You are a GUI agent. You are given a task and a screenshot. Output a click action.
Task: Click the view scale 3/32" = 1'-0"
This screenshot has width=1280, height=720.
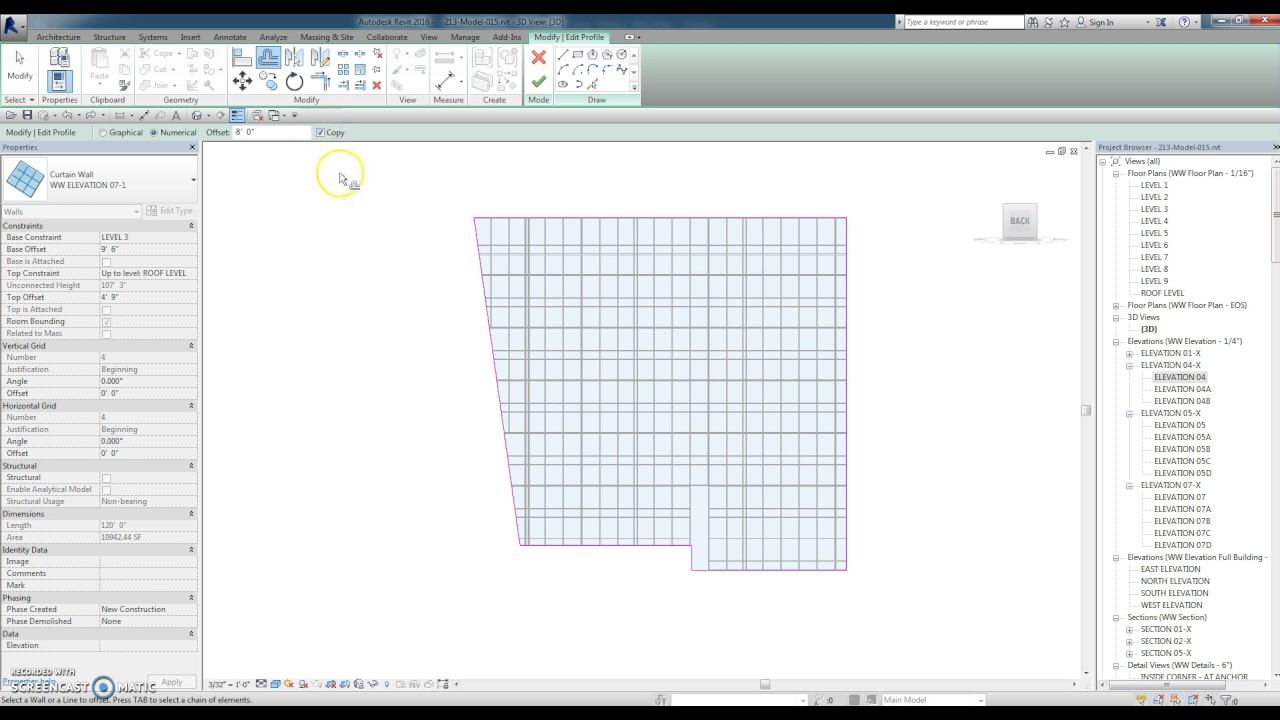click(x=229, y=685)
